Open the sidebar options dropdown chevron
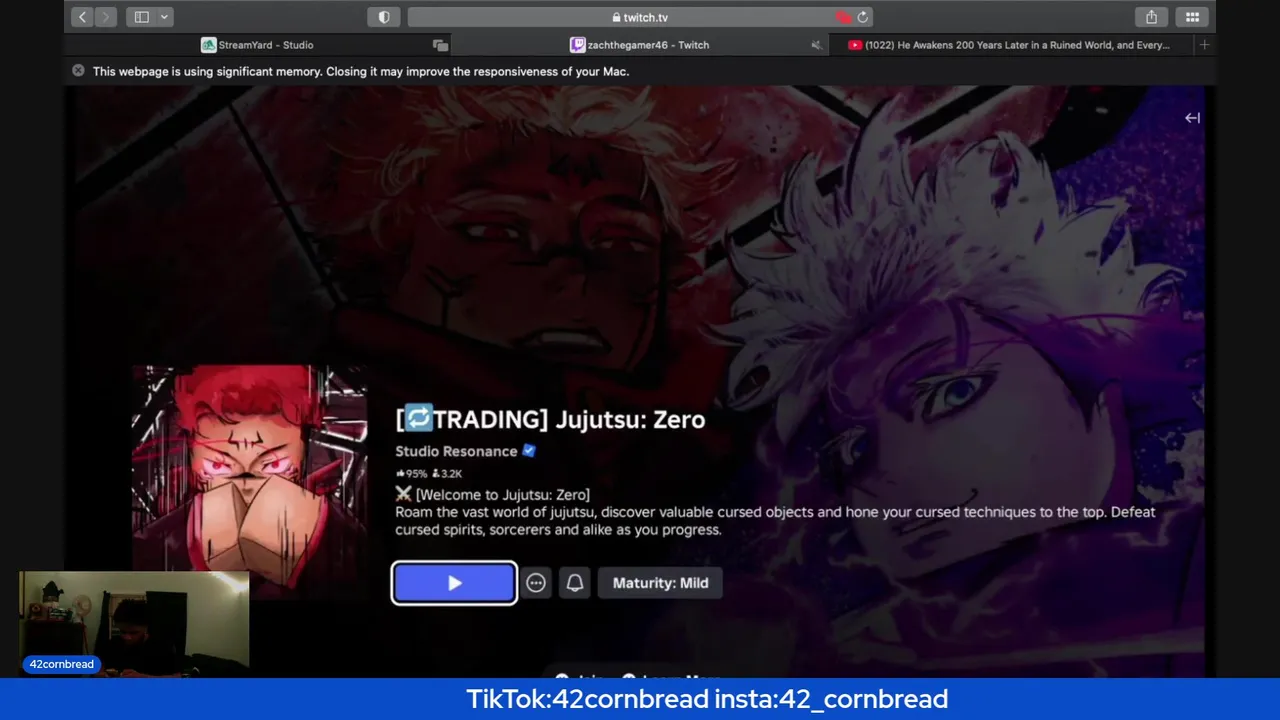The width and height of the screenshot is (1280, 720). [165, 17]
